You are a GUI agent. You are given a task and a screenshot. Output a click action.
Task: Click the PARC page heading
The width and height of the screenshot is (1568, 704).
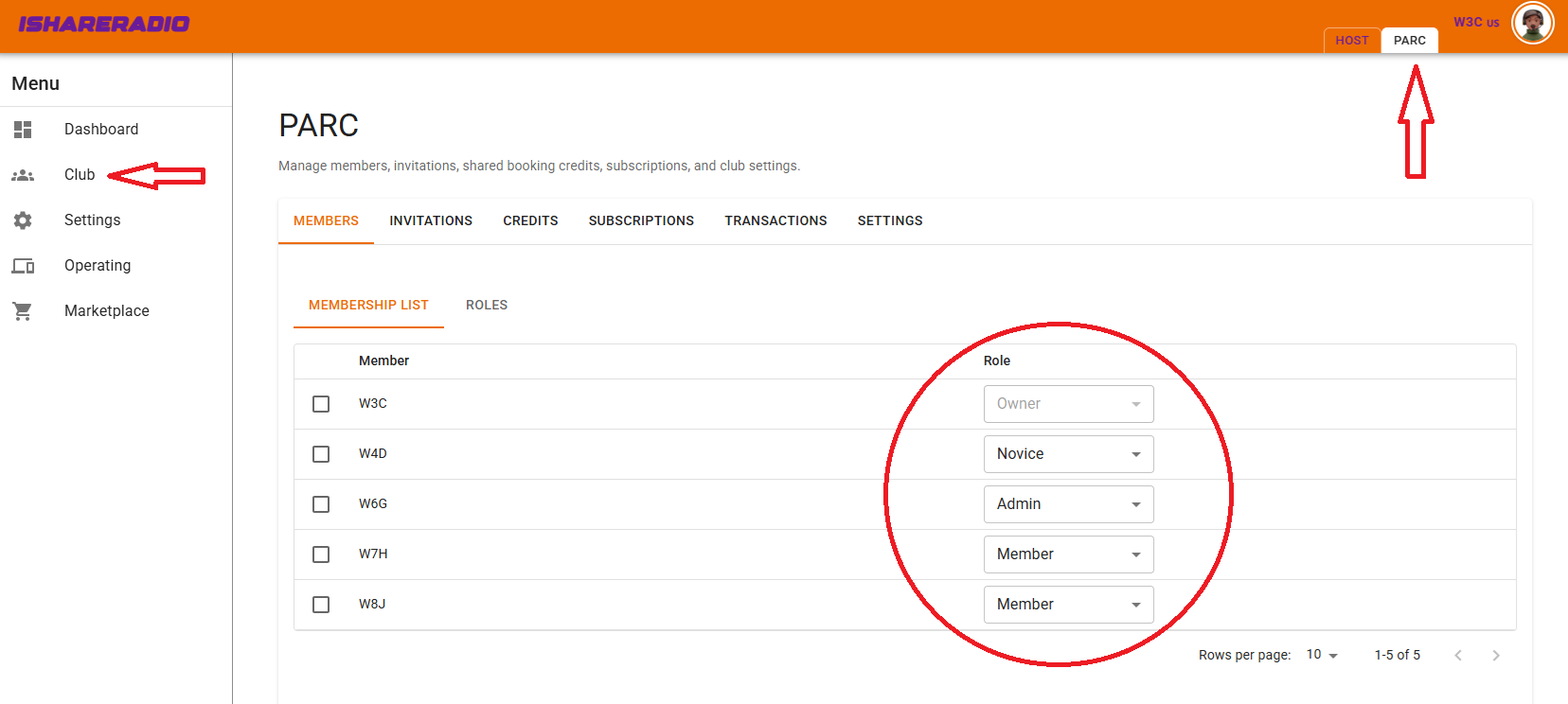point(319,126)
